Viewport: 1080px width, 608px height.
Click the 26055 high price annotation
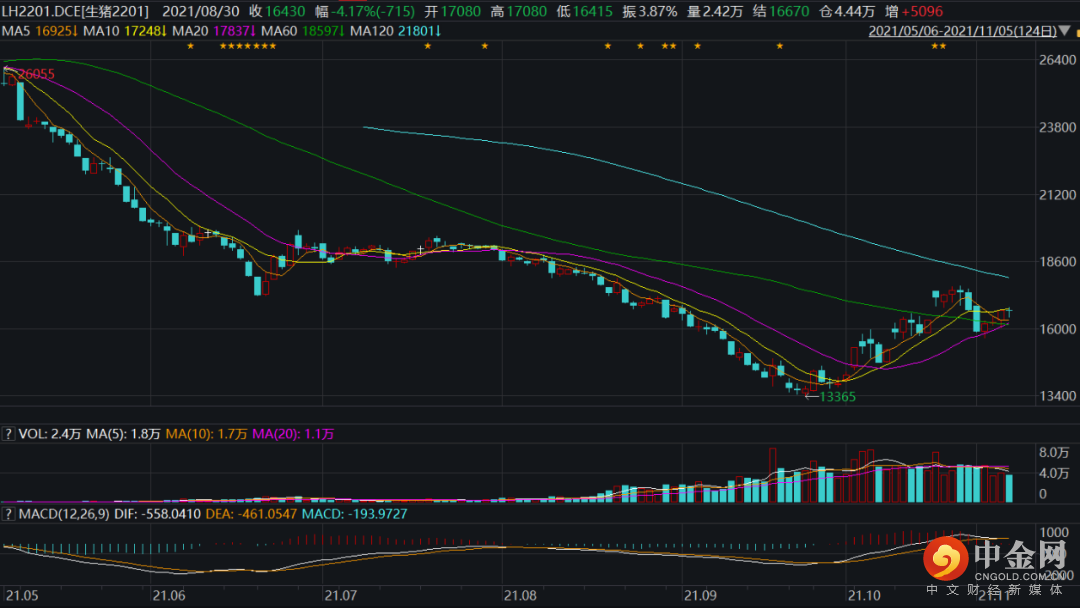(x=36, y=74)
